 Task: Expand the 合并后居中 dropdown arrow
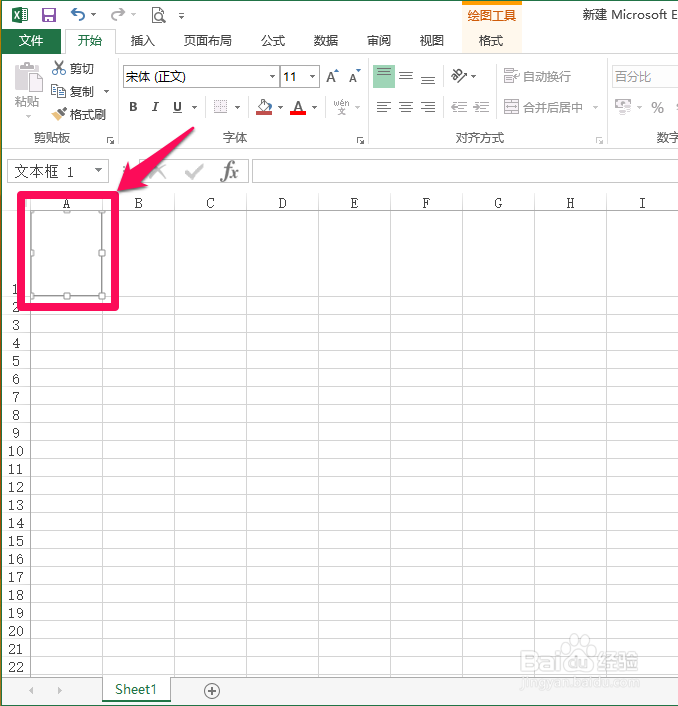click(x=595, y=108)
